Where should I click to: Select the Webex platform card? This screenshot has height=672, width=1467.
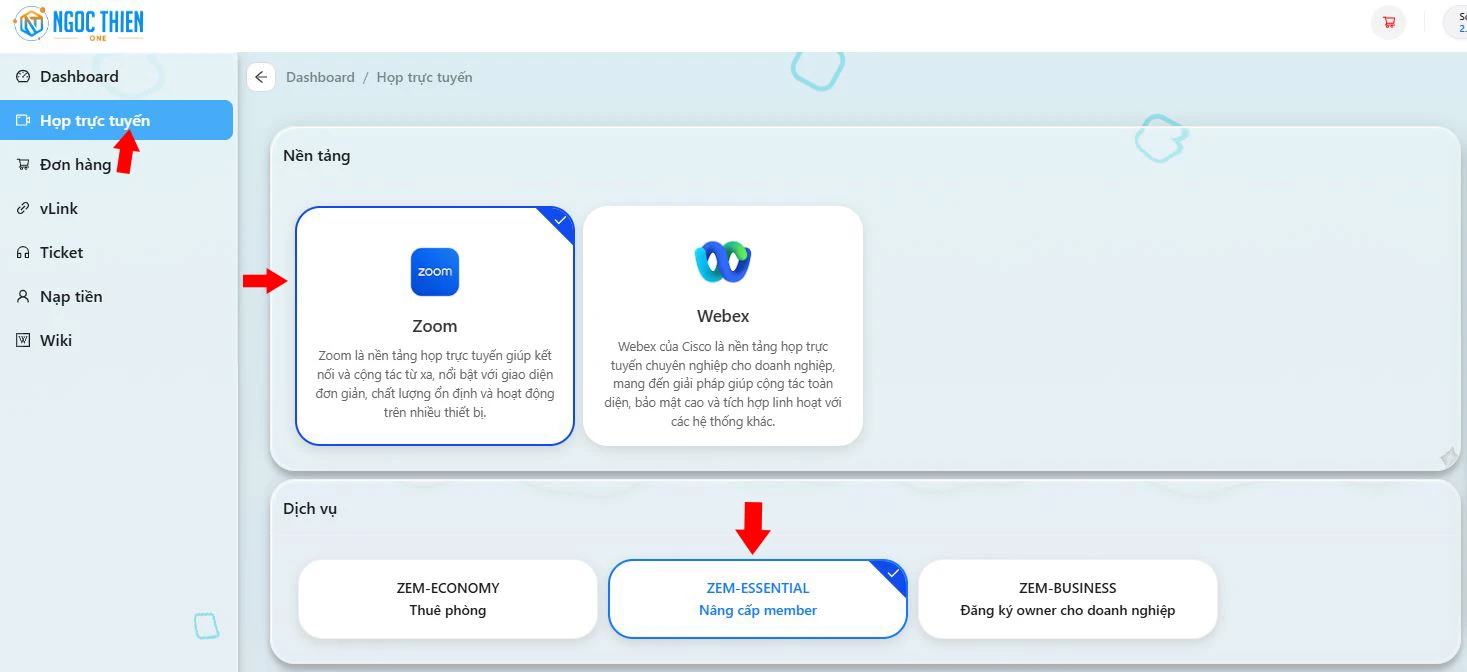click(x=722, y=326)
